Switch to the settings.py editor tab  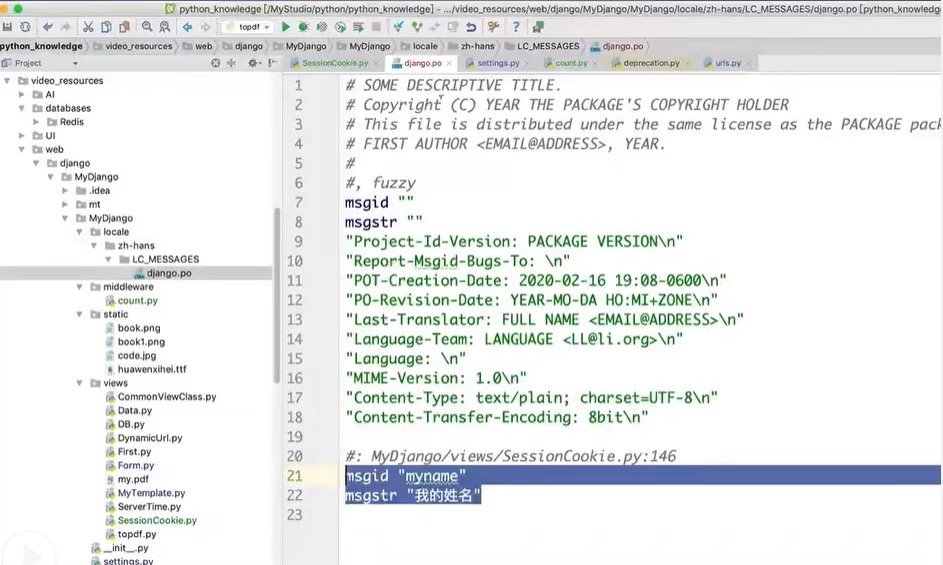pos(498,63)
